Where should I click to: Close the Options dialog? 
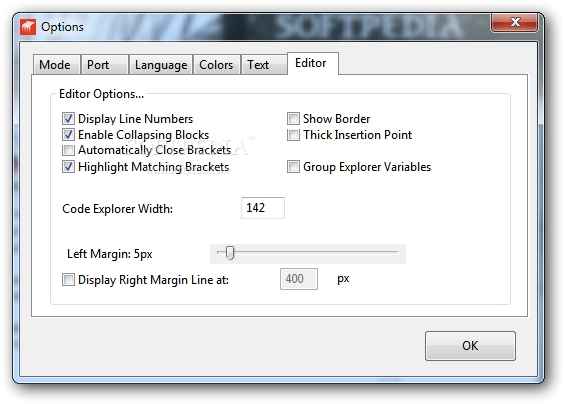(x=514, y=22)
